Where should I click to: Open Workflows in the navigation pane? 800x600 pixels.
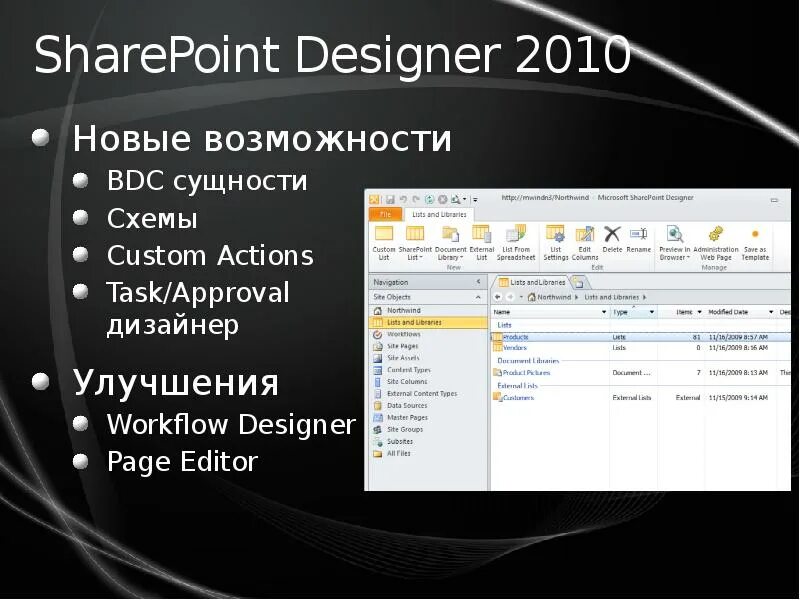(428, 334)
